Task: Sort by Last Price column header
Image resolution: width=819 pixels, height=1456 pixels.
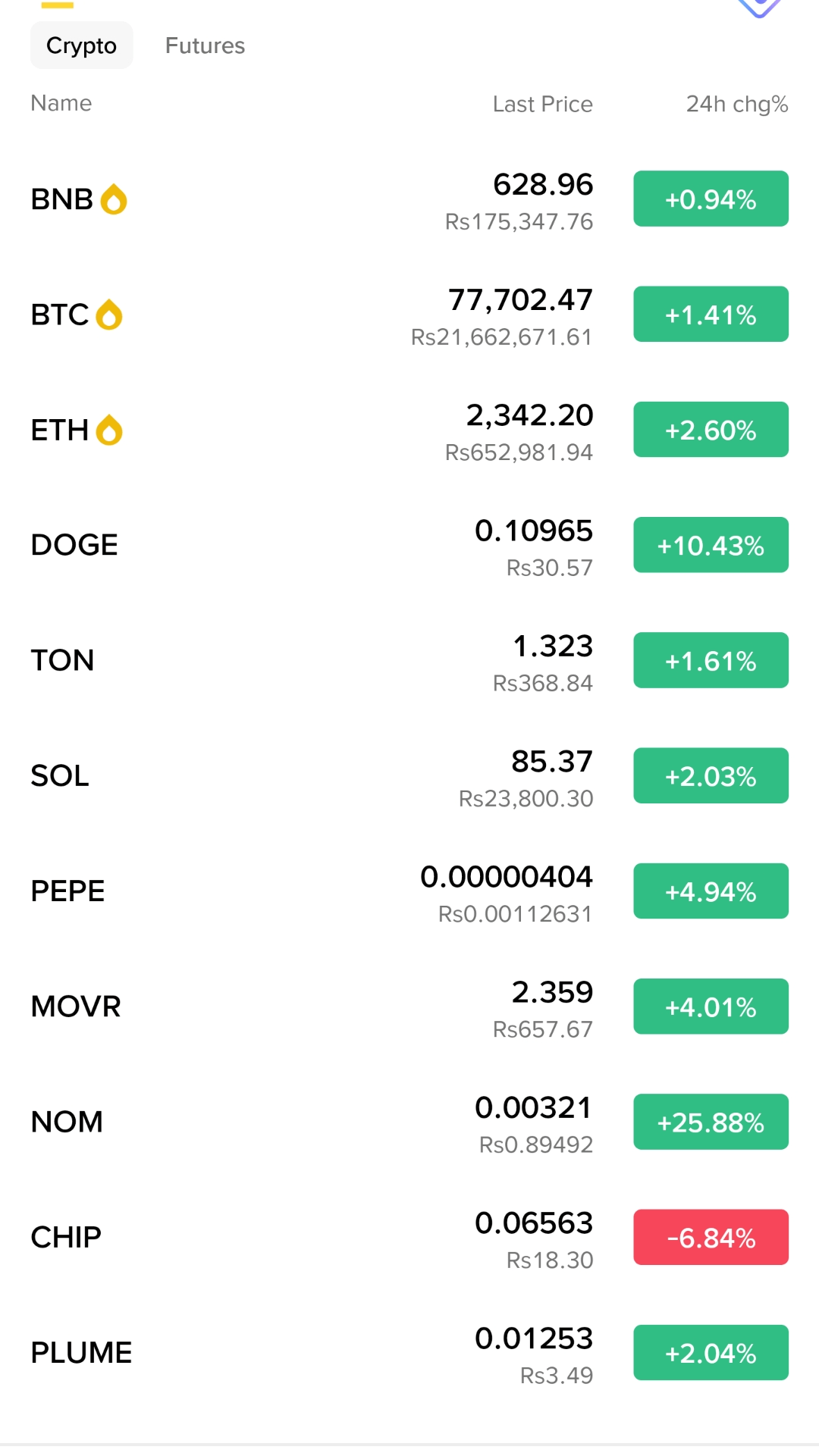Action: [x=543, y=104]
